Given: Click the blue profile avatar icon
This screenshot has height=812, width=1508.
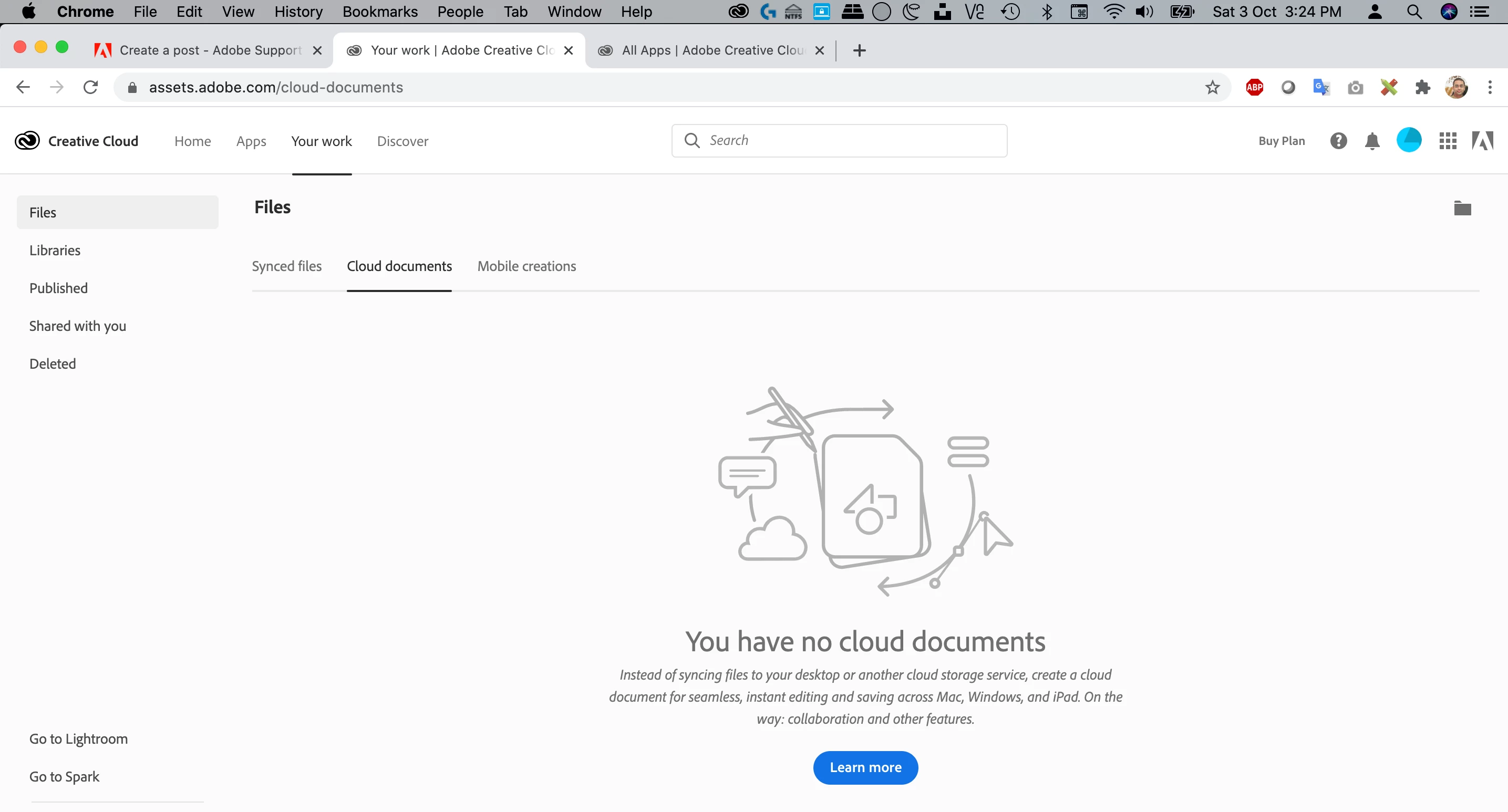Looking at the screenshot, I should pos(1409,140).
